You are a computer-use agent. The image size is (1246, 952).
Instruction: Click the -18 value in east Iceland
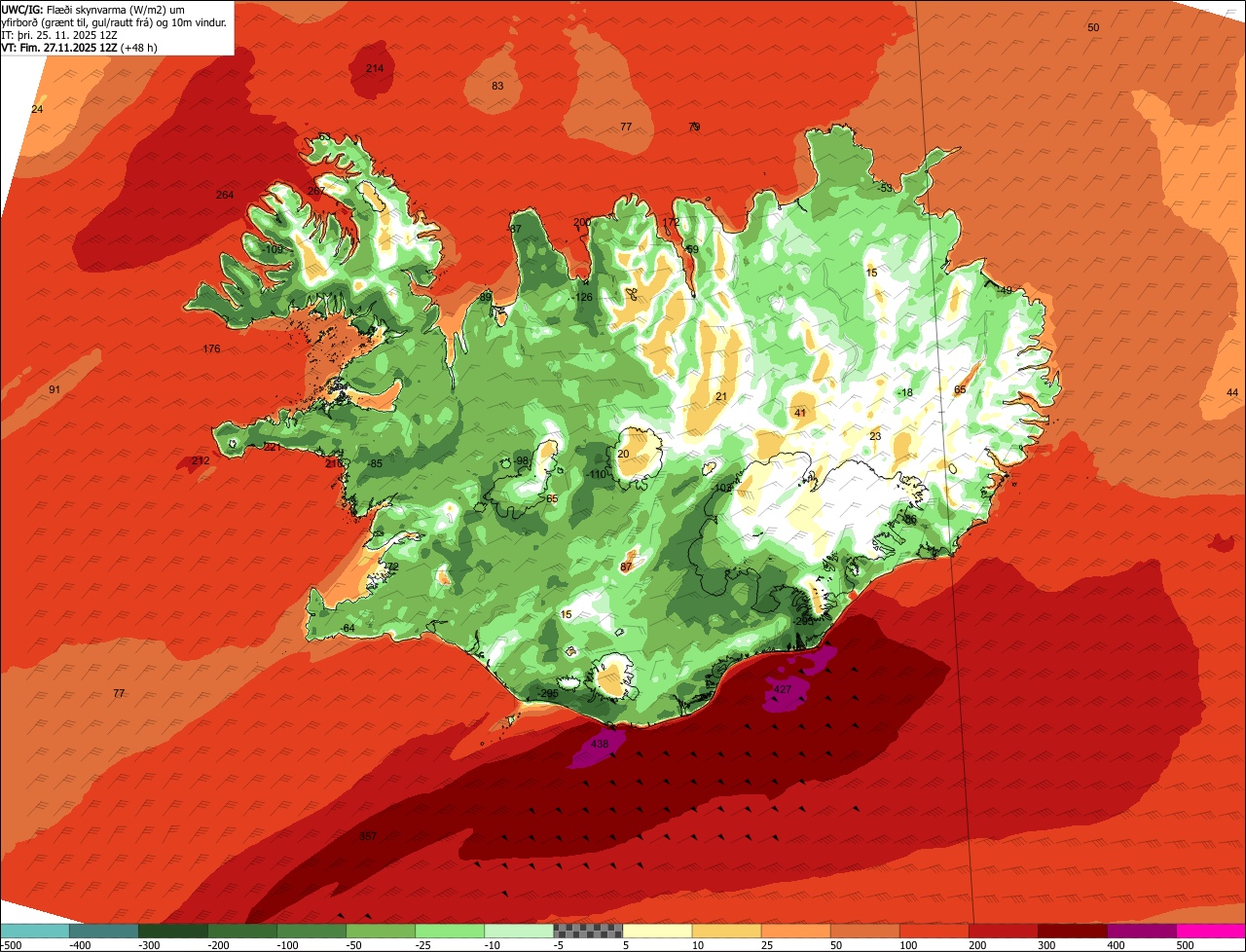905,392
